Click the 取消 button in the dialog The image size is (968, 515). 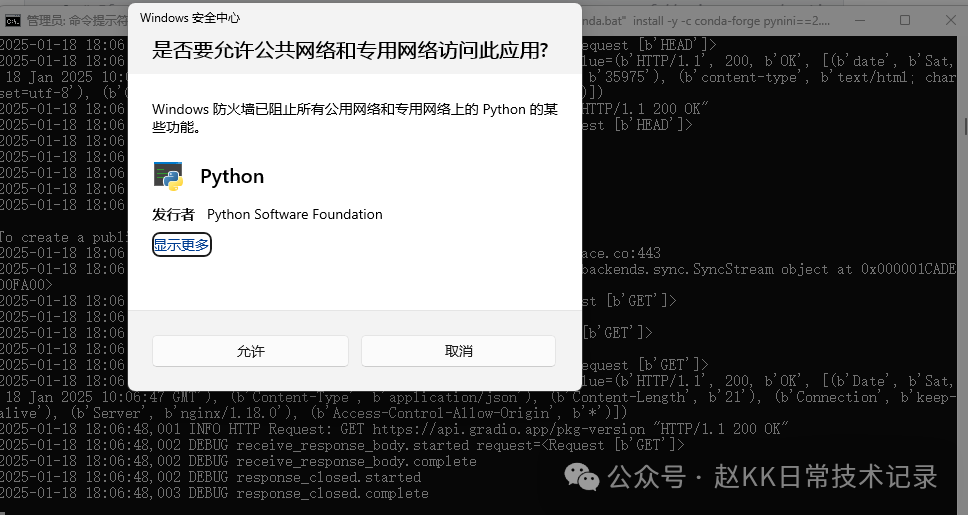tap(458, 351)
